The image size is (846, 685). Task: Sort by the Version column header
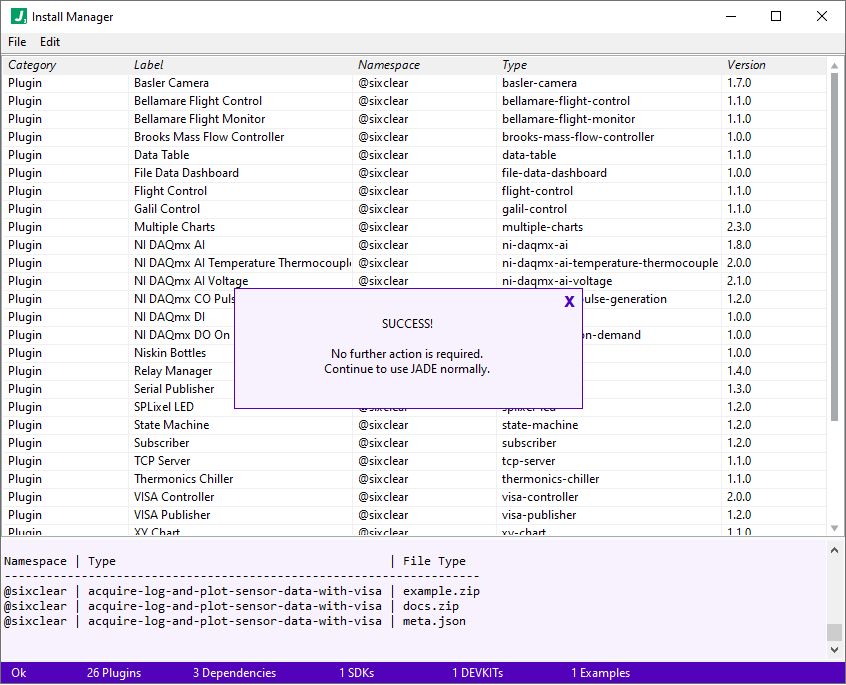pyautogui.click(x=746, y=65)
